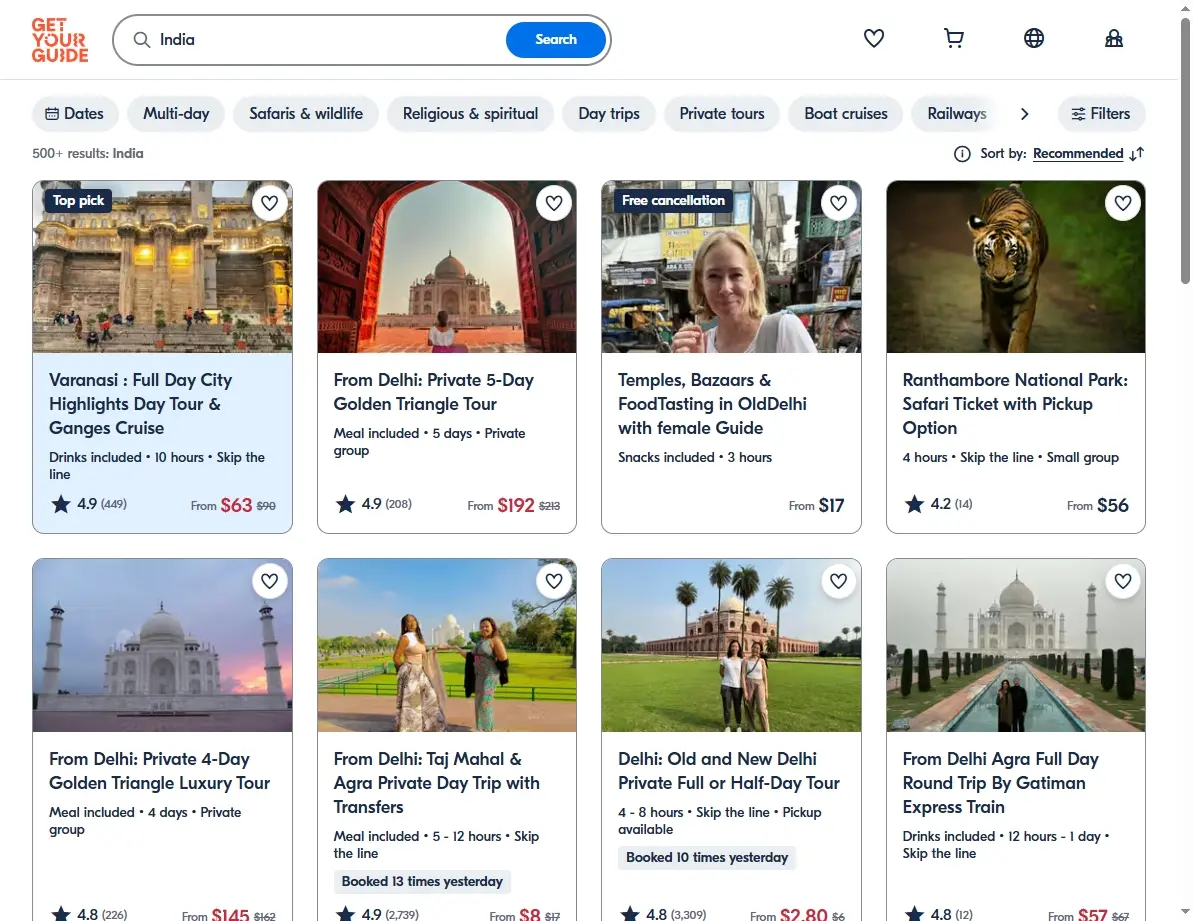
Task: Select the Safaris & wildlife chip
Action: pos(306,113)
